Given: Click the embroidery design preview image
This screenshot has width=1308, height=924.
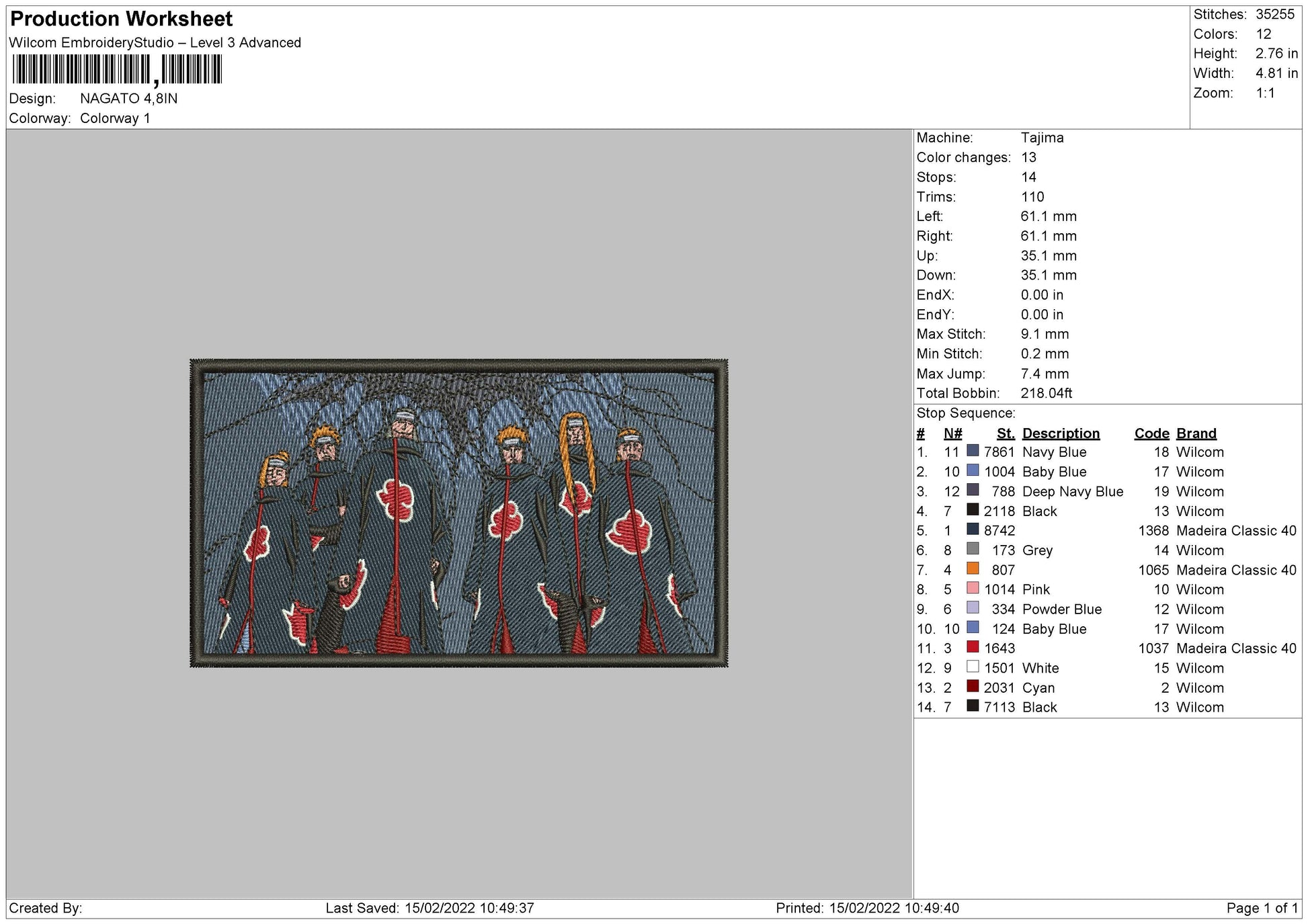Looking at the screenshot, I should tap(459, 513).
